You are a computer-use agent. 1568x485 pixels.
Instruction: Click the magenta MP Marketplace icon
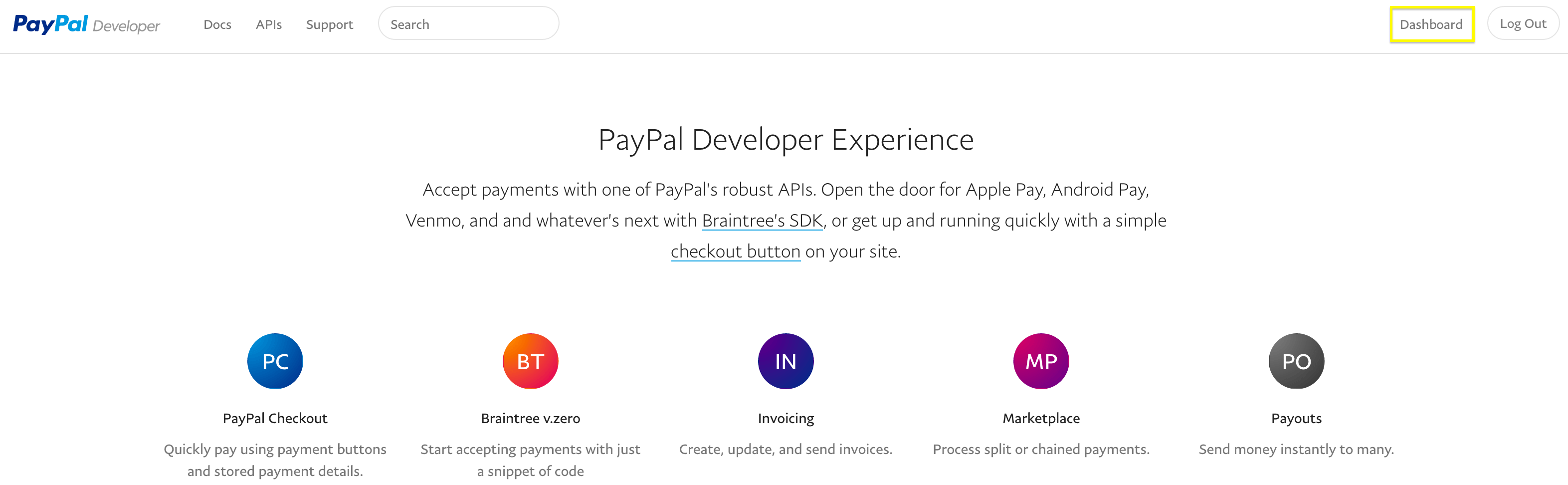coord(1041,361)
